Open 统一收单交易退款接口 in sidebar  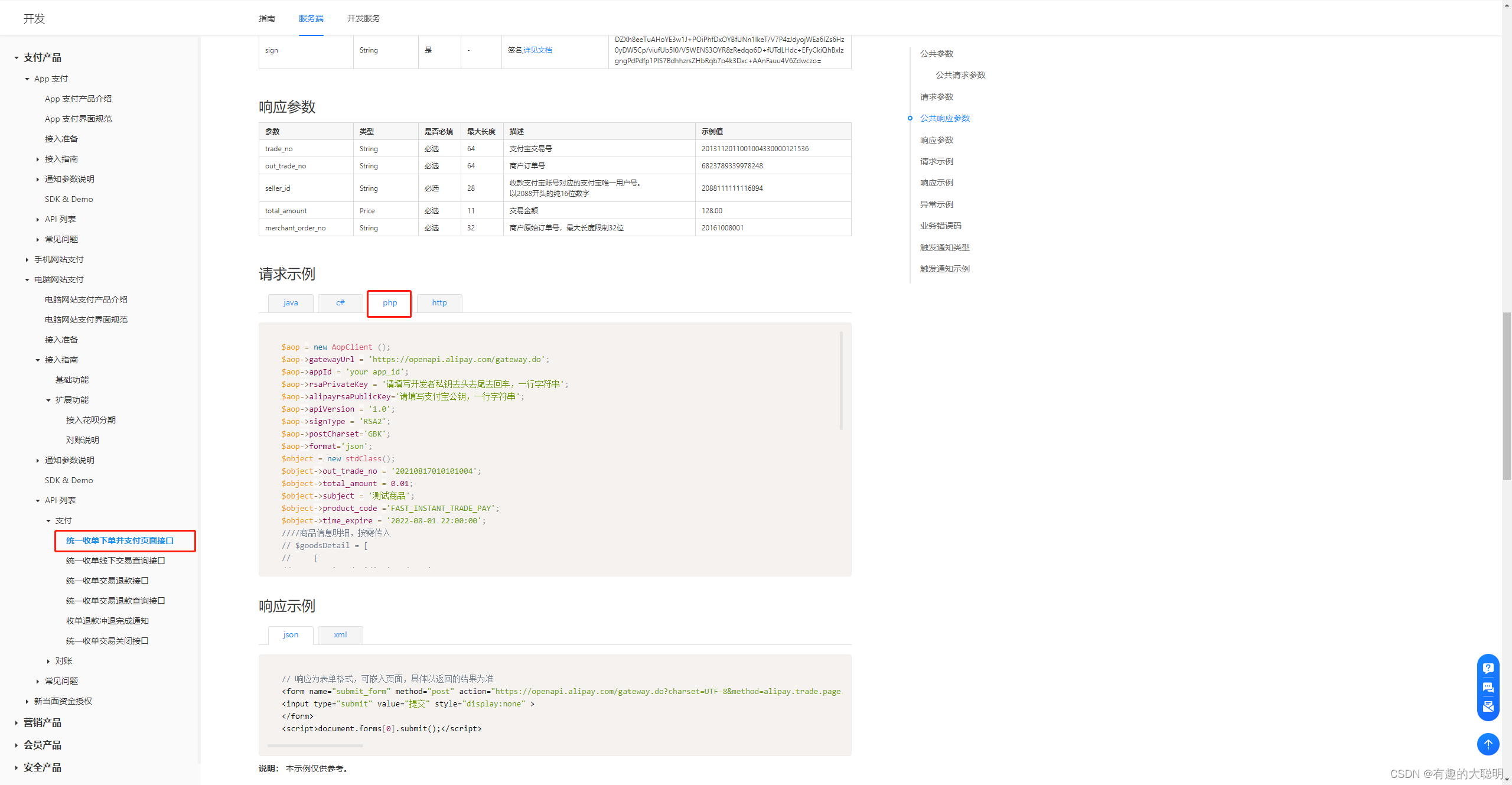[107, 581]
